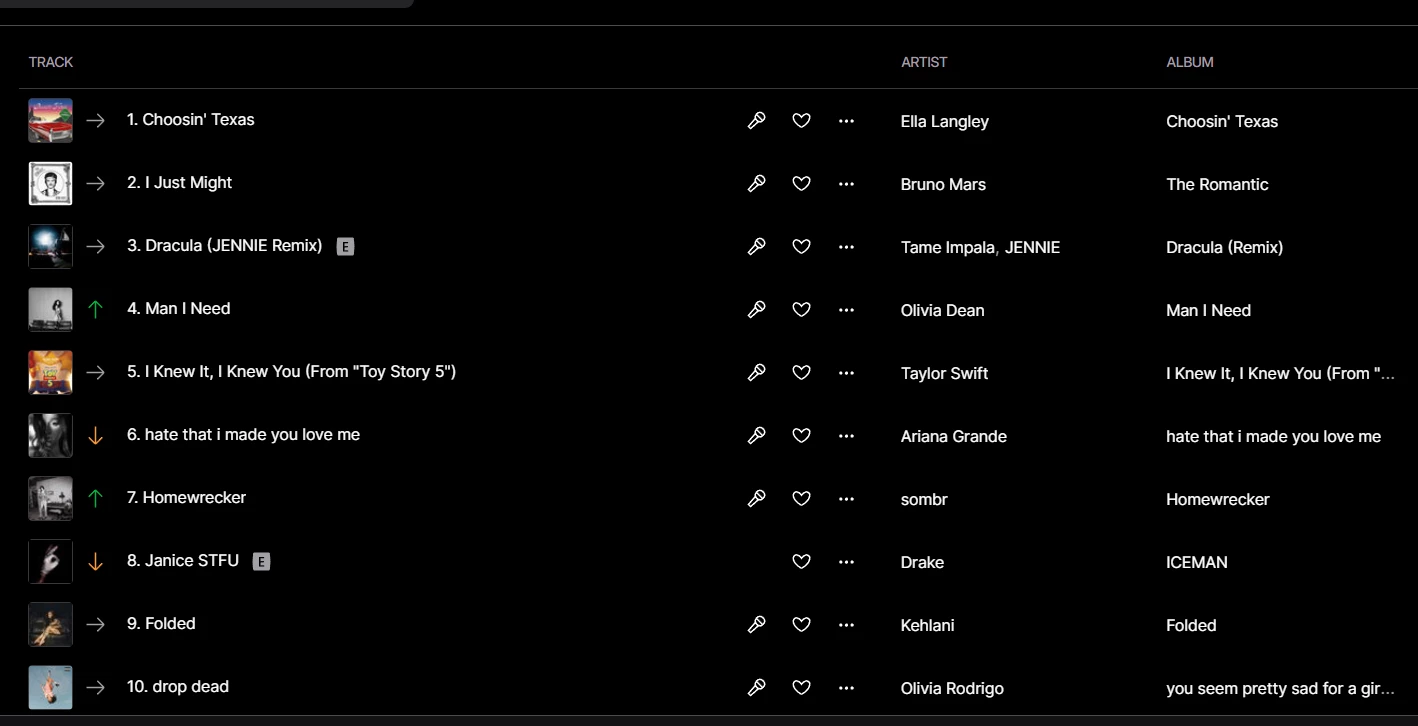The height and width of the screenshot is (726, 1418).
Task: Show lyrics for Ariana Grande's track
Action: [x=757, y=436]
